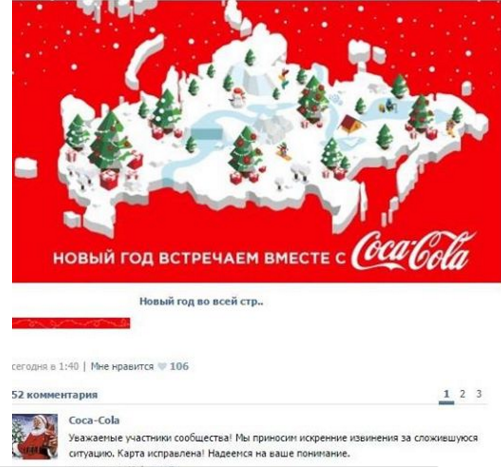Click the red decorative strip thumbnail
Viewport: 501px width, 467px height.
(x=71, y=323)
